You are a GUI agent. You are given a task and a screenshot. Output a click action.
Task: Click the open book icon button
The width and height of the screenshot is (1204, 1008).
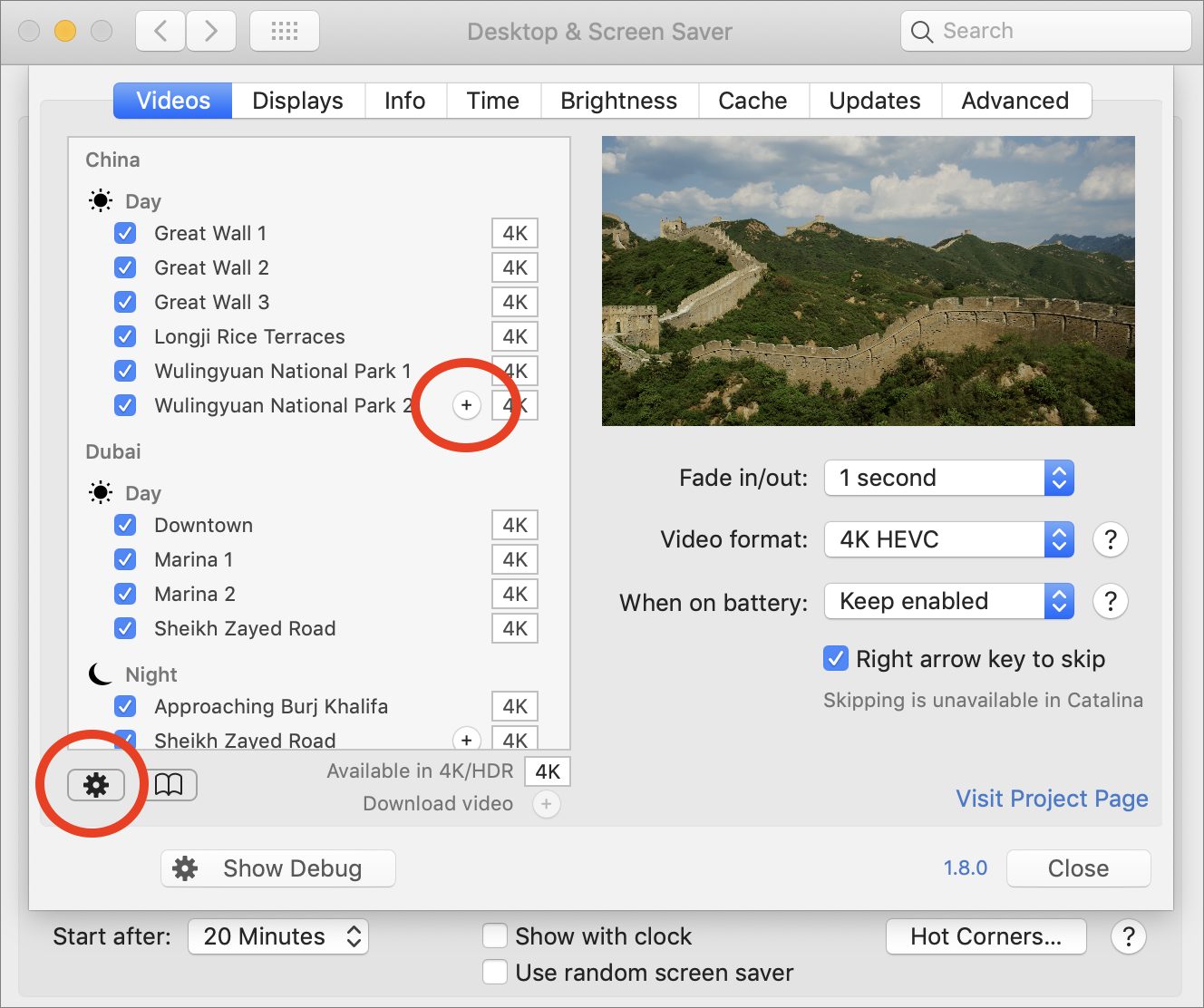pos(169,785)
